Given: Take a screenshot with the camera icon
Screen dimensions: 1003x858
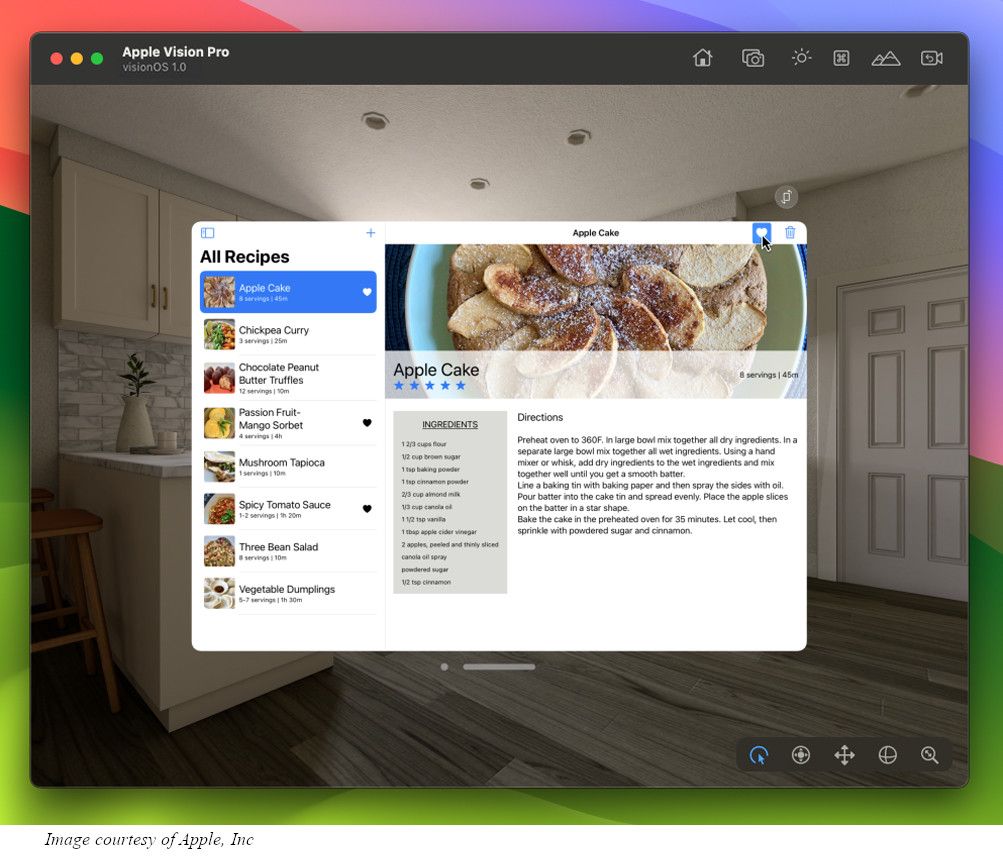Looking at the screenshot, I should [753, 58].
